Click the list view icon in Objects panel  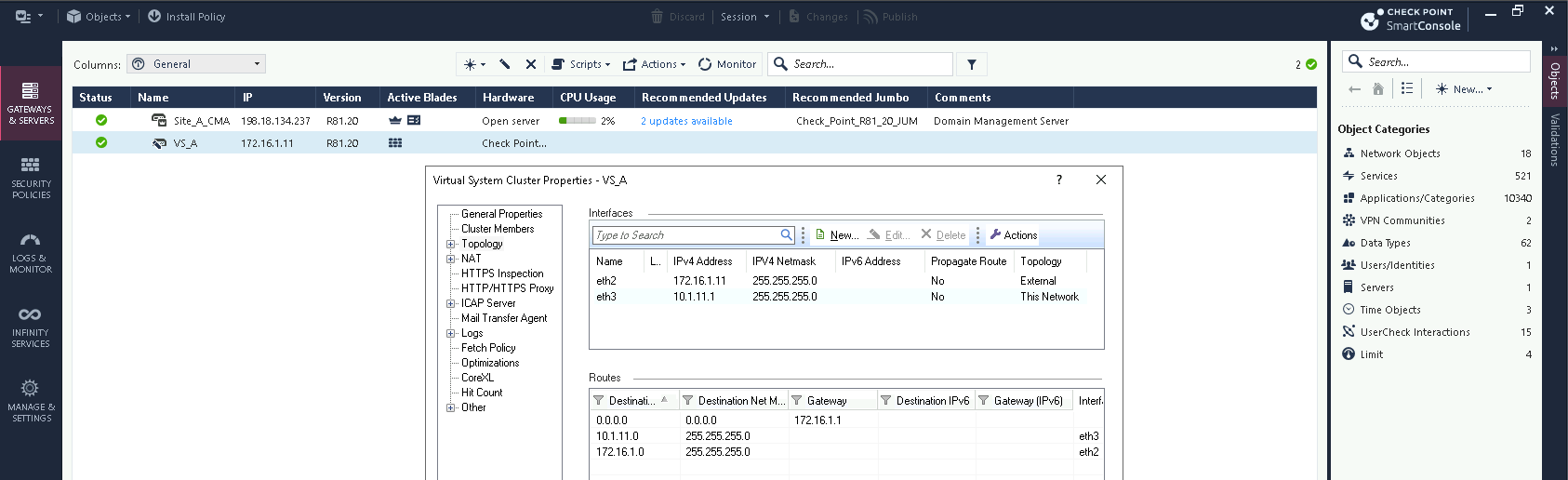pyautogui.click(x=1407, y=88)
